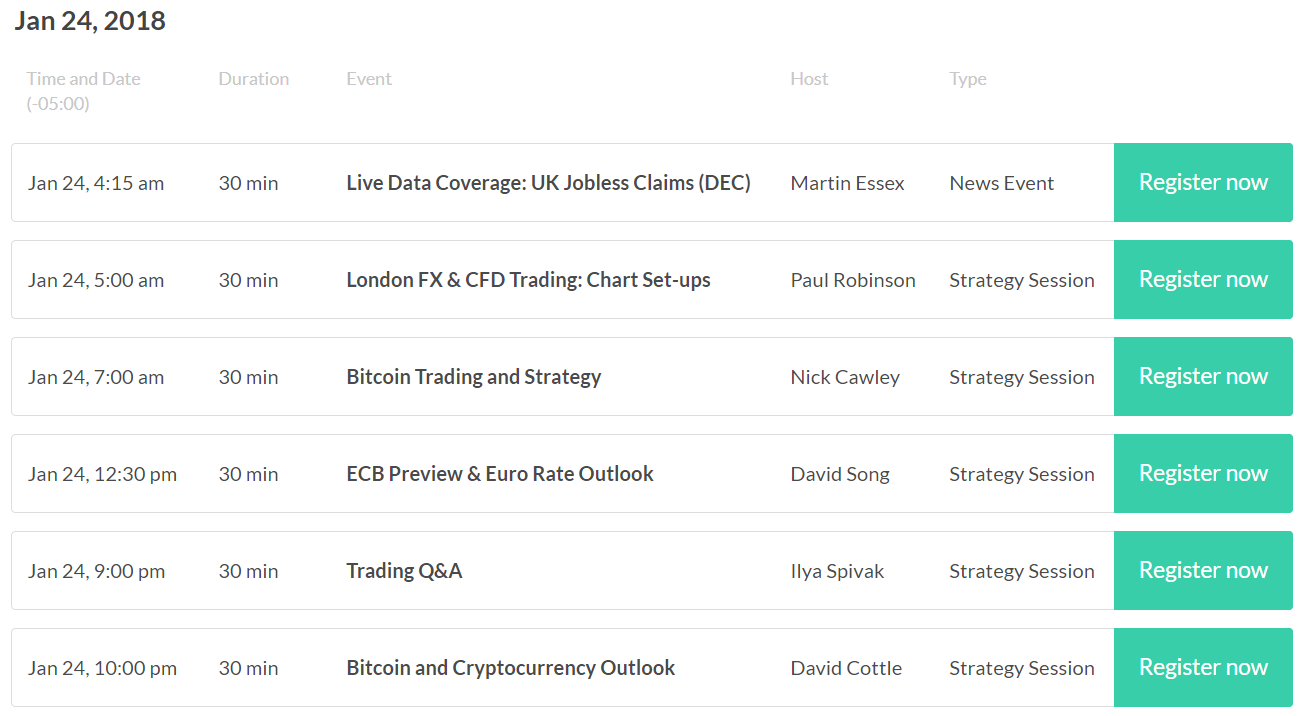Open Bitcoin Trading and Strategy event title
Screen dimensions: 1304x716
coord(474,377)
